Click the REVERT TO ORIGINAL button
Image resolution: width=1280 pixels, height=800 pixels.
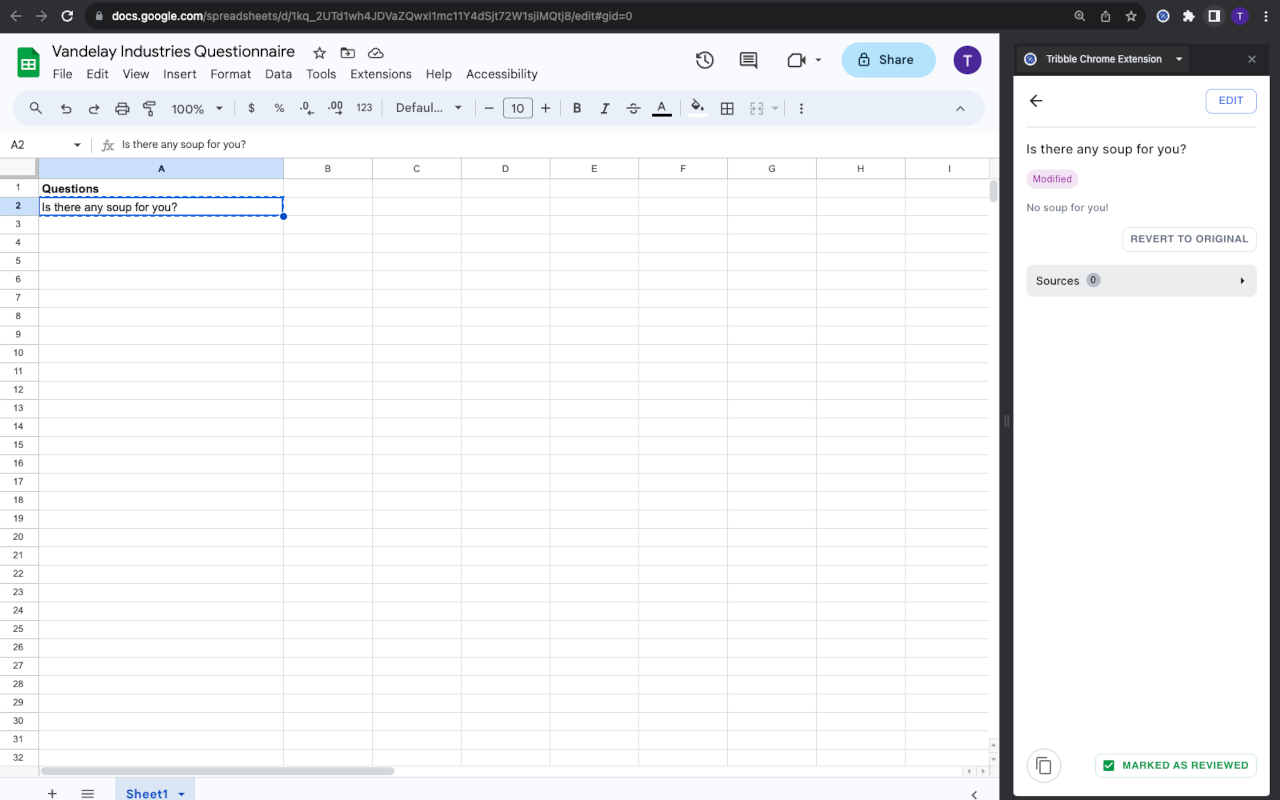1189,239
